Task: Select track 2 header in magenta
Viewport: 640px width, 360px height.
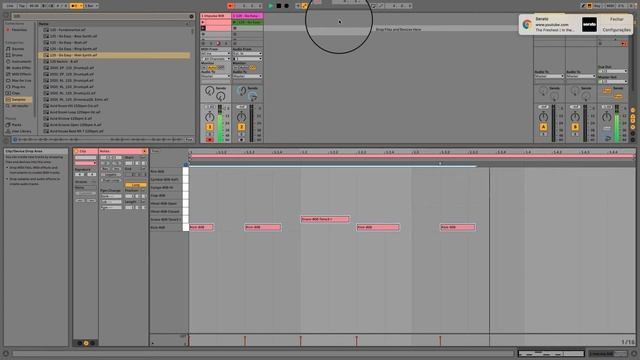Action: click(247, 16)
